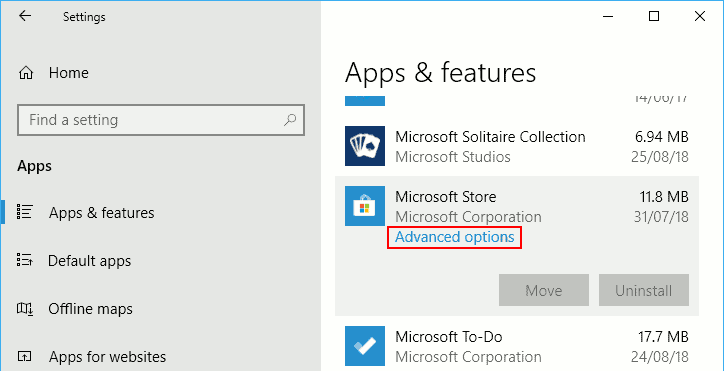Minimize the Settings window
This screenshot has height=371, width=724.
click(x=609, y=17)
